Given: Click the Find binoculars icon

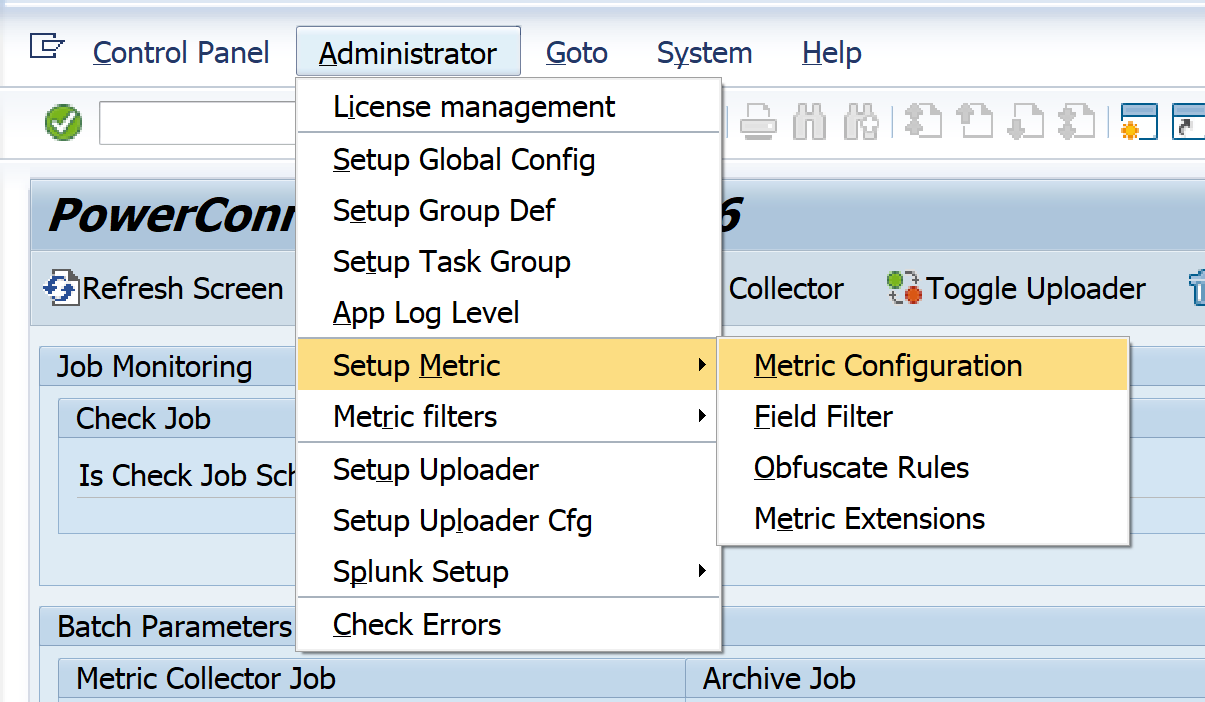Looking at the screenshot, I should pyautogui.click(x=809, y=123).
